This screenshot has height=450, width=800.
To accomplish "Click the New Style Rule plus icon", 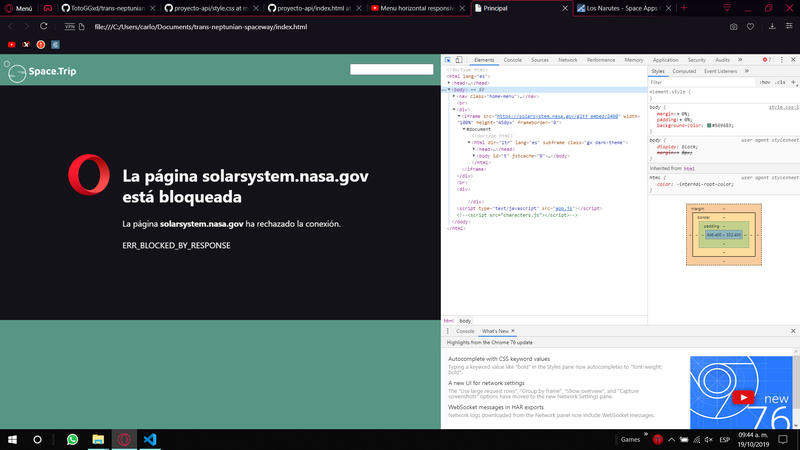I will point(795,81).
